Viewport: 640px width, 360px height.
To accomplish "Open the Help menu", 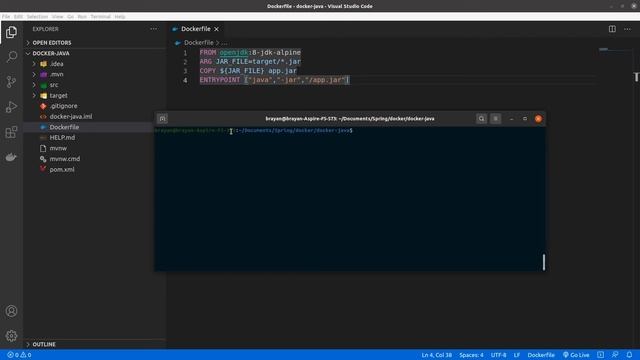I will [x=120, y=17].
